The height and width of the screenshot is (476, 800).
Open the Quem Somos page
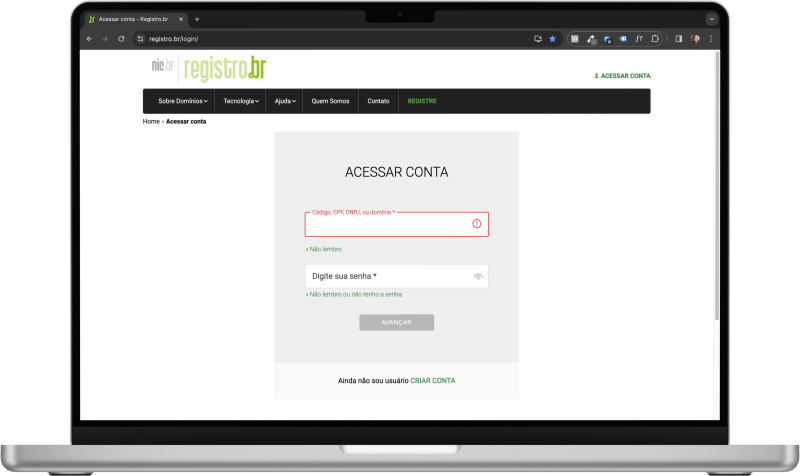[x=329, y=101]
